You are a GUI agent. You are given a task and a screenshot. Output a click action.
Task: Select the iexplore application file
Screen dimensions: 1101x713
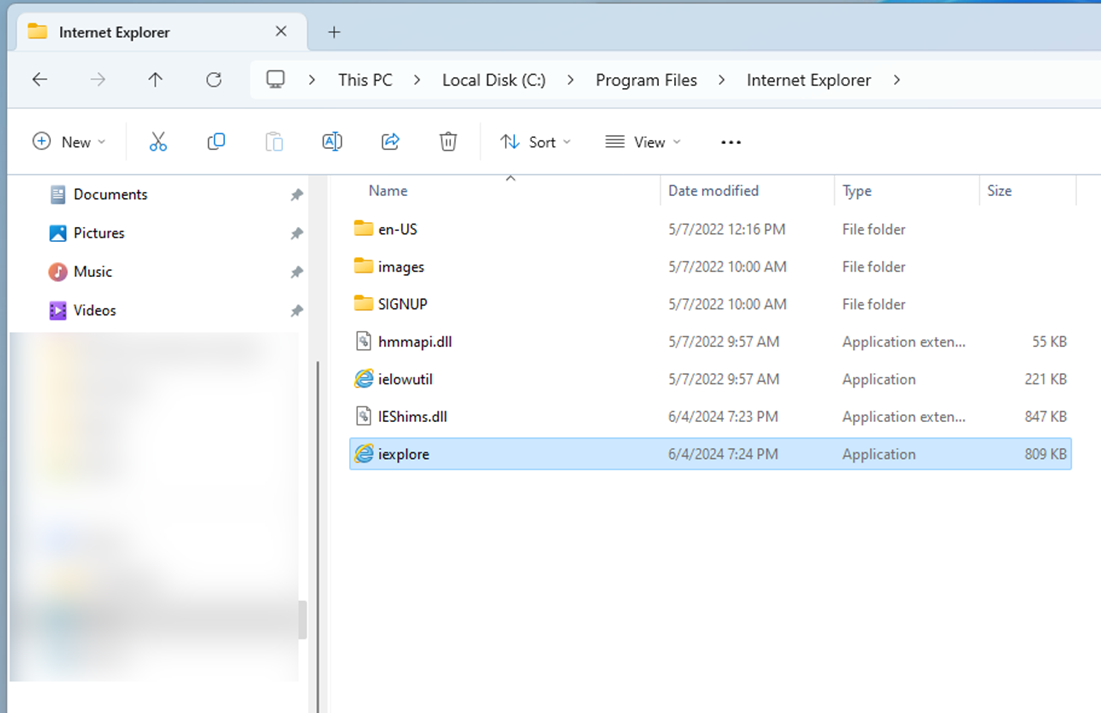tap(404, 454)
